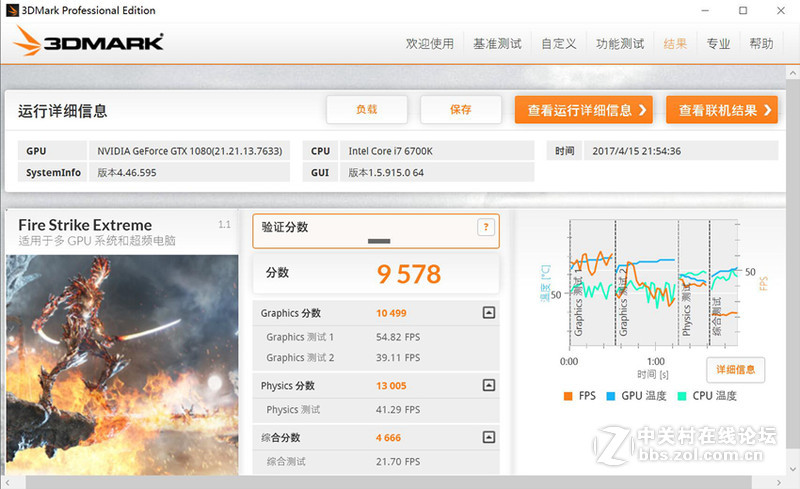Click 查看联机结果 orange button

[722, 110]
